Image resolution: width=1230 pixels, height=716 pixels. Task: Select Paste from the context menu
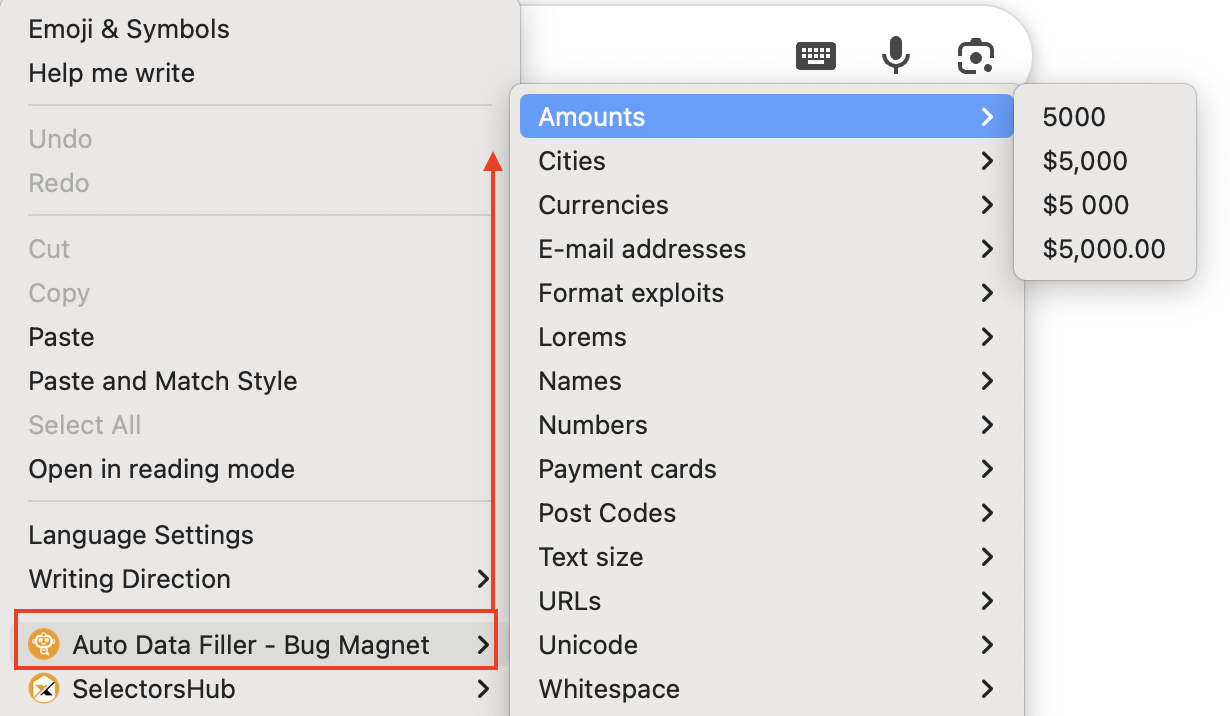click(62, 337)
